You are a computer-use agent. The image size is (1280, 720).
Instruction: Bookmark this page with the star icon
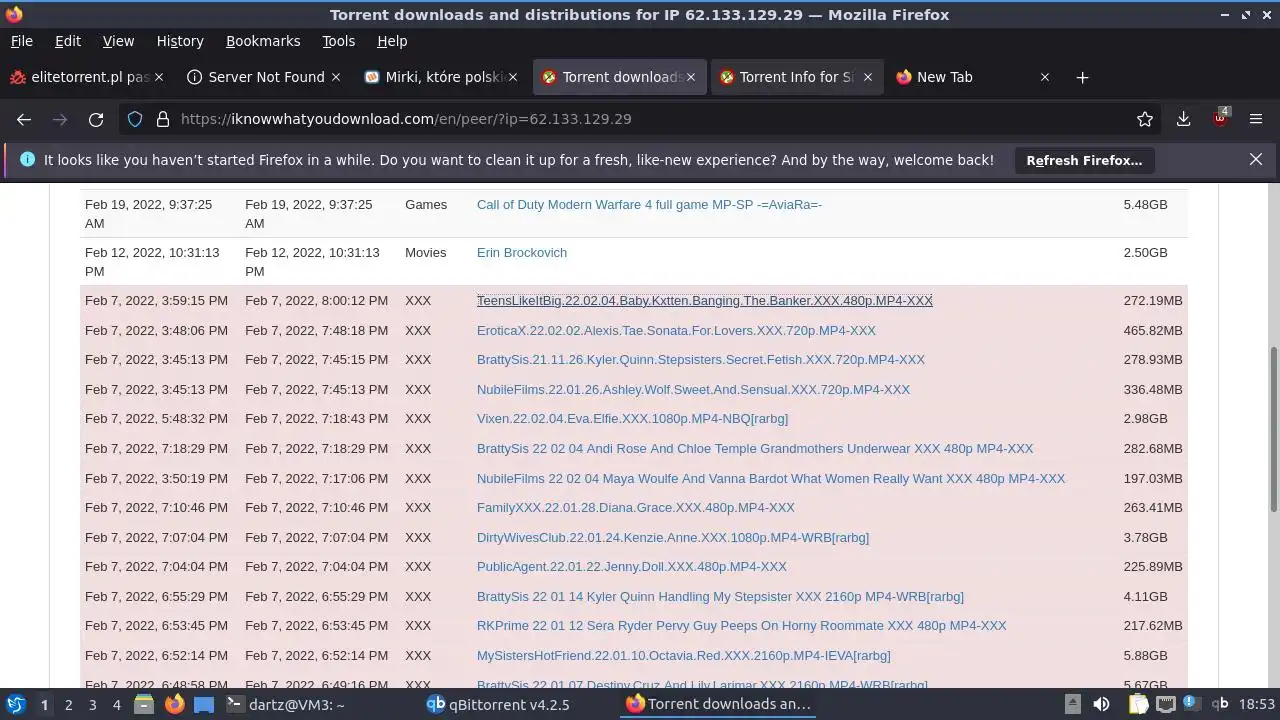tap(1145, 119)
